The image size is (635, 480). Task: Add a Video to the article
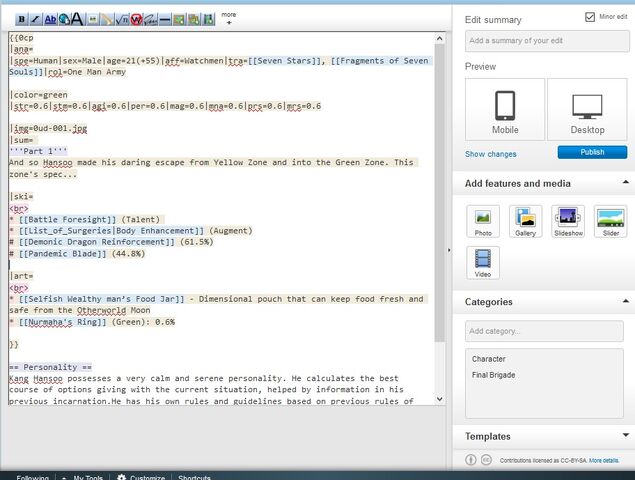point(483,262)
